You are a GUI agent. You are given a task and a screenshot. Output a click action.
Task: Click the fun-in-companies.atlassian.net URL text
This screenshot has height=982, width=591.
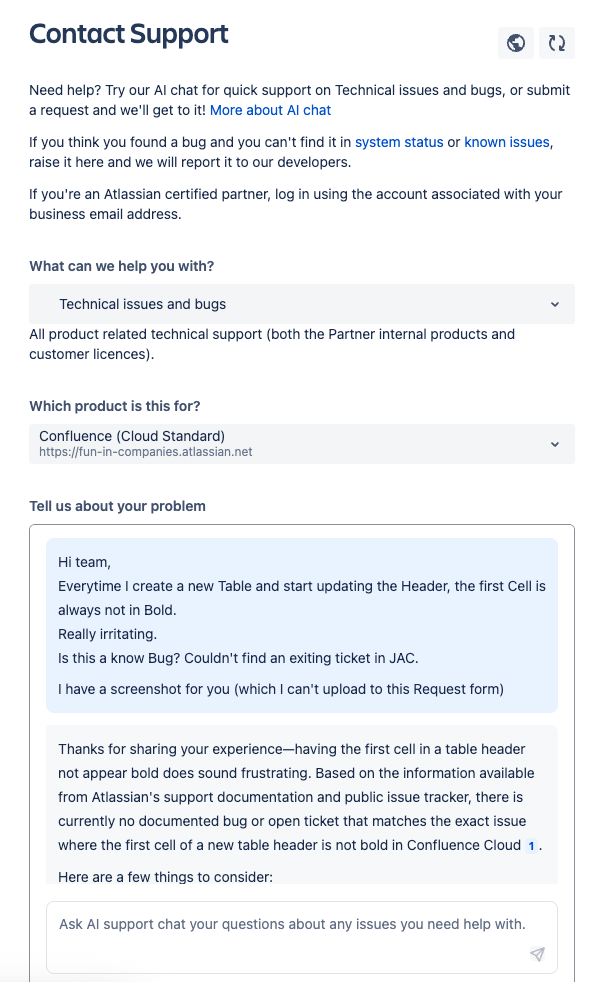pyautogui.click(x=145, y=452)
